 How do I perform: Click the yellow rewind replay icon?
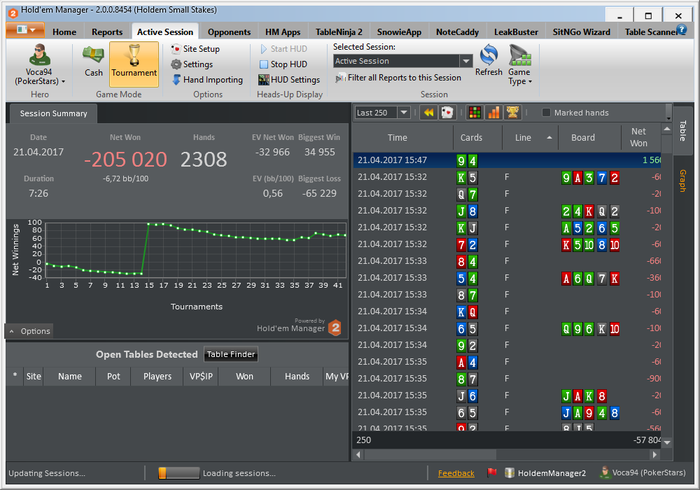pos(428,113)
